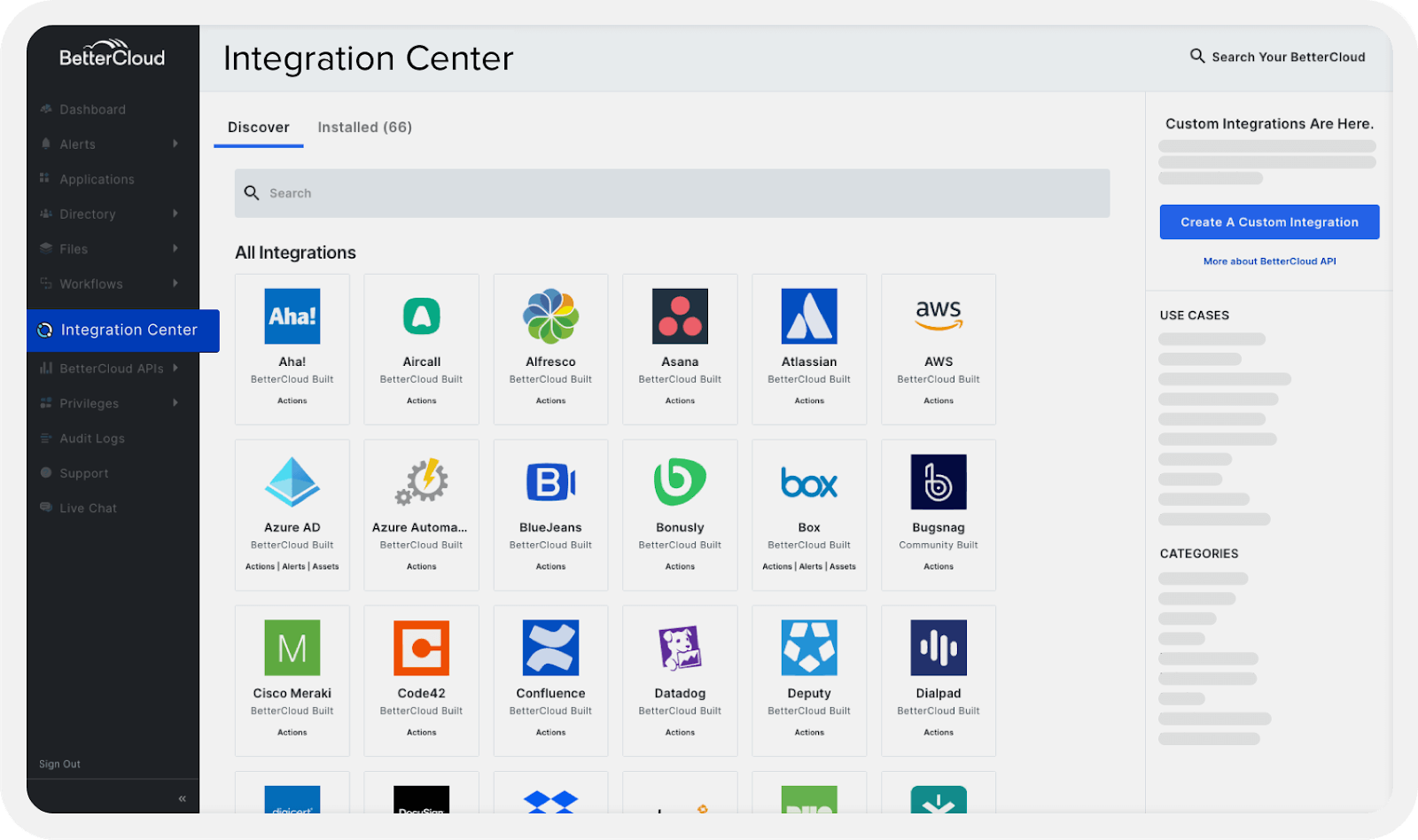This screenshot has height=840, width=1418.
Task: Click the Alfresco card title
Action: tap(551, 362)
